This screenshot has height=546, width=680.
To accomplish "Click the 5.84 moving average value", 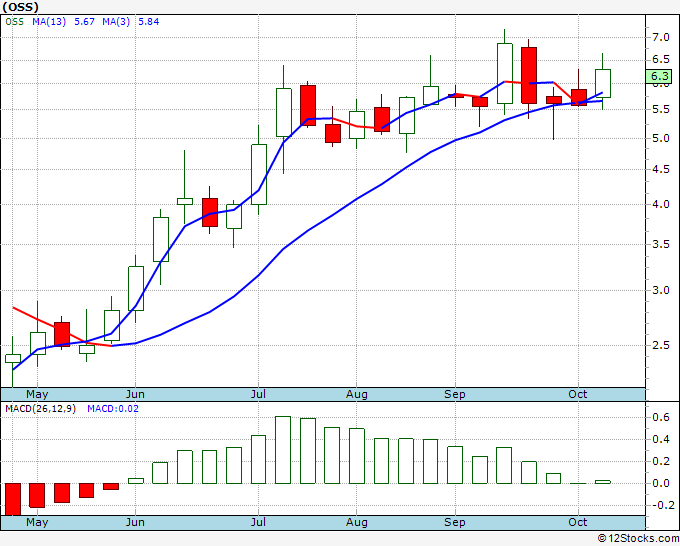I will (x=148, y=22).
